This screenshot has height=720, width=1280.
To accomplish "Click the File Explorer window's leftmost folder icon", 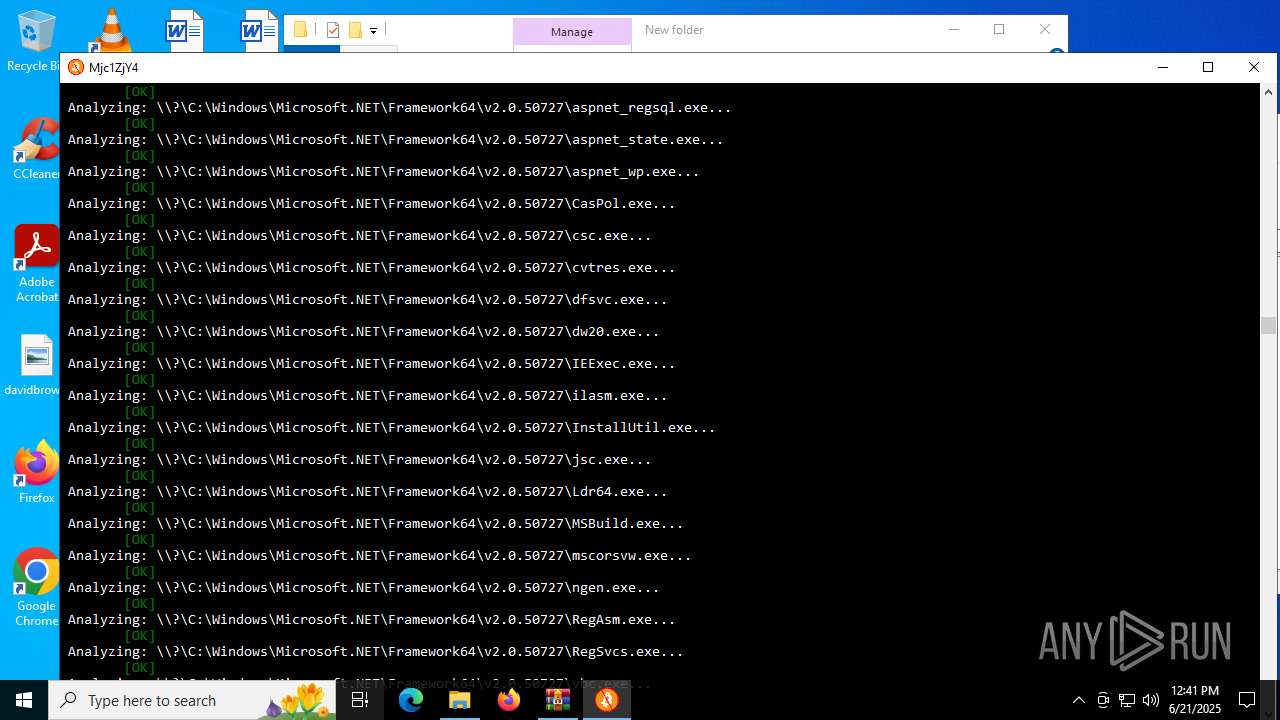I will [300, 30].
